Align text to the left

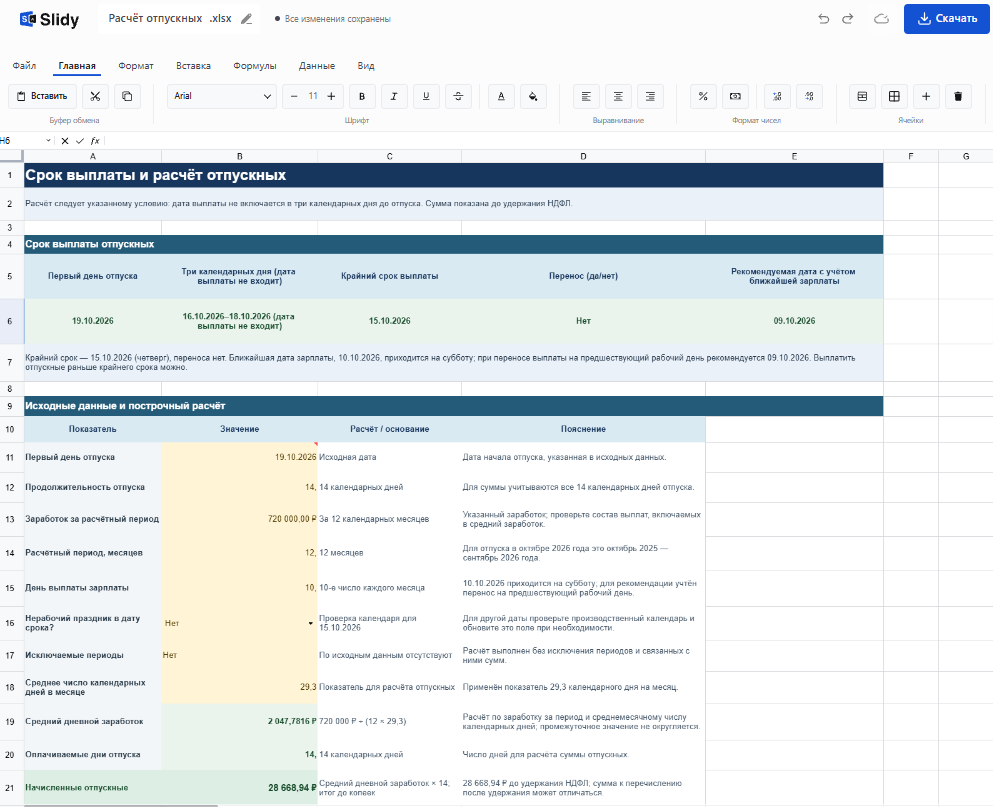point(586,96)
